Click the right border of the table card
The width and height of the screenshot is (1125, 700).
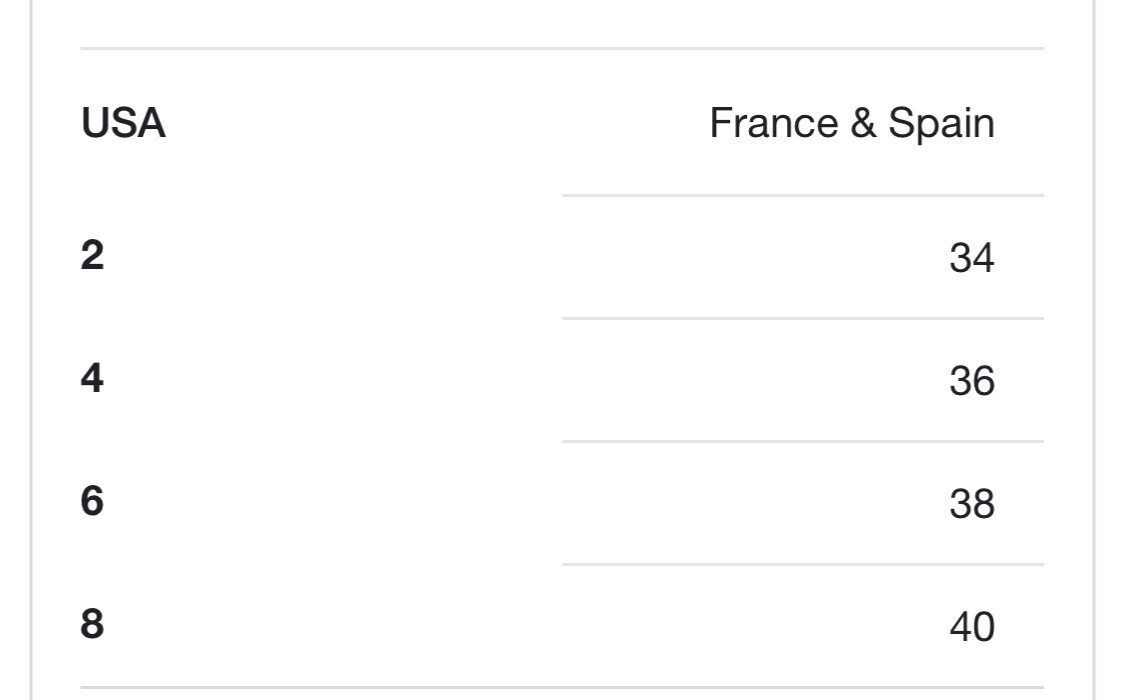tap(1094, 350)
